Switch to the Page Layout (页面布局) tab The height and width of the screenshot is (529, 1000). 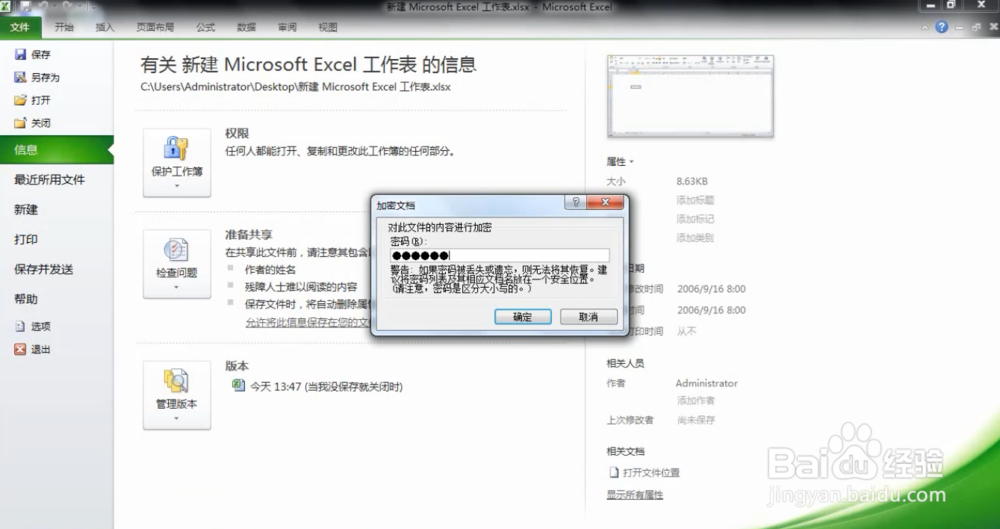pyautogui.click(x=155, y=27)
